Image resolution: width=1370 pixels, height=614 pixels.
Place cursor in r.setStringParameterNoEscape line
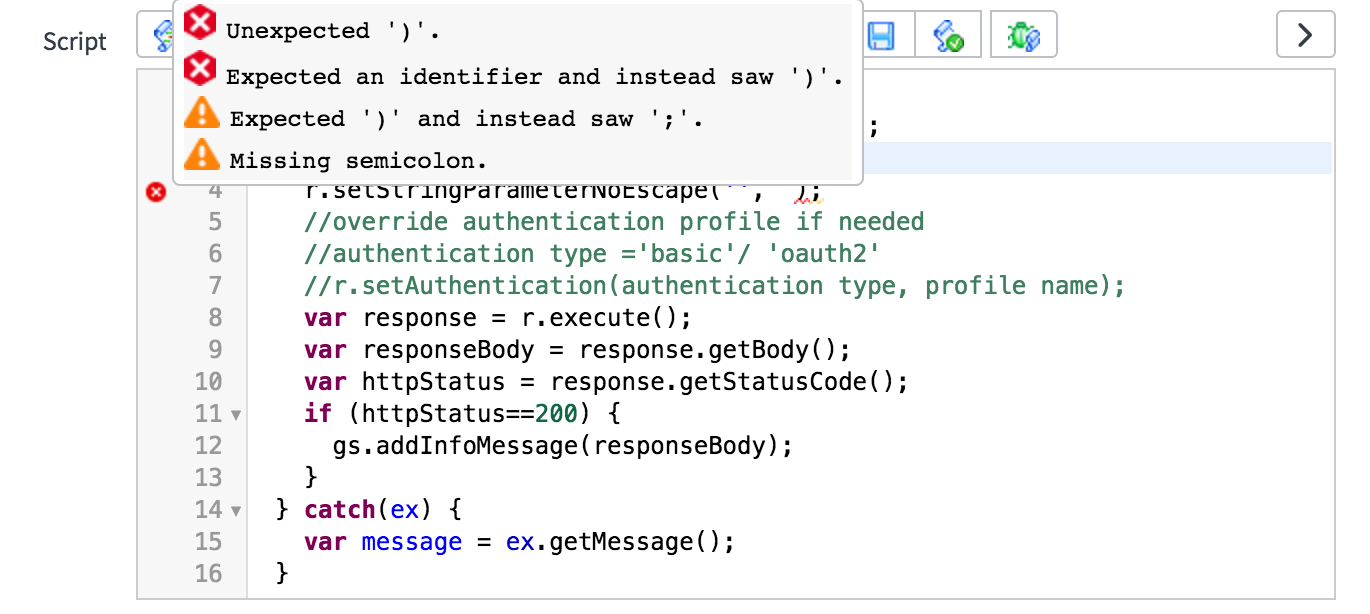click(563, 190)
